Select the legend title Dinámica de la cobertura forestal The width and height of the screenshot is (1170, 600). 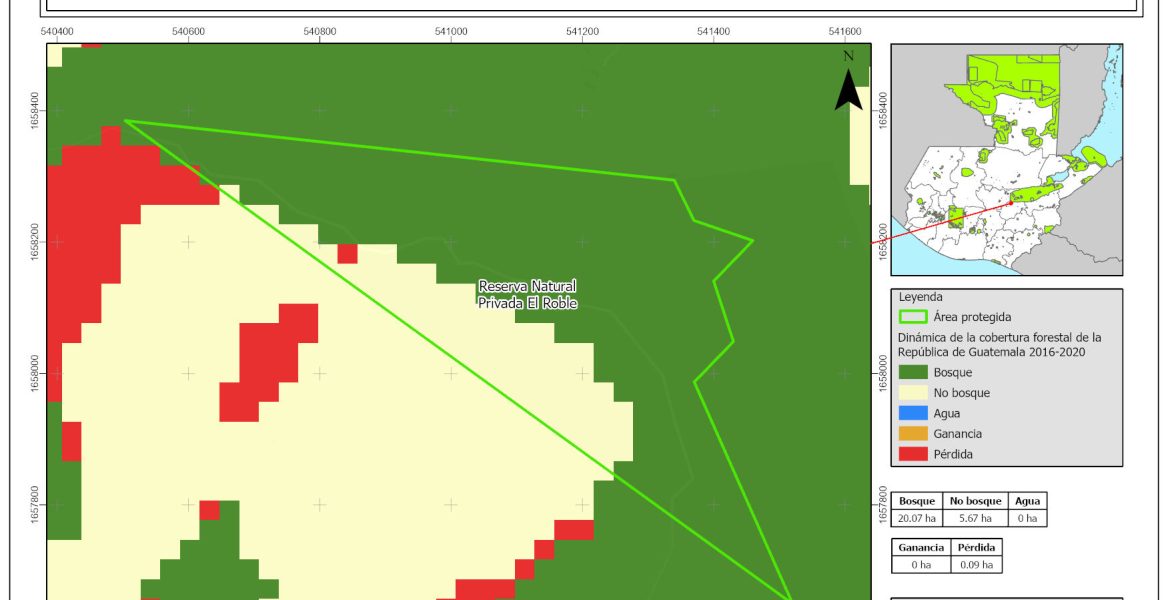[x=998, y=344]
